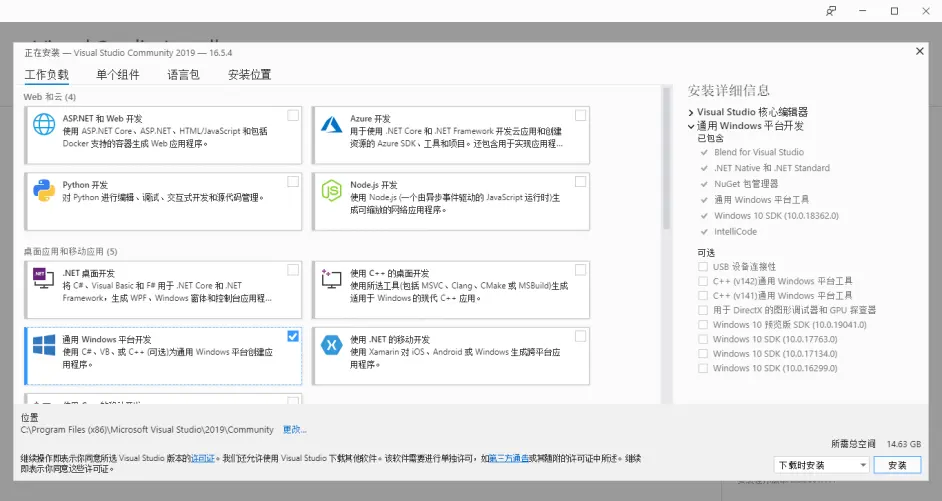Click the feedback icon in title bar

pyautogui.click(x=831, y=11)
